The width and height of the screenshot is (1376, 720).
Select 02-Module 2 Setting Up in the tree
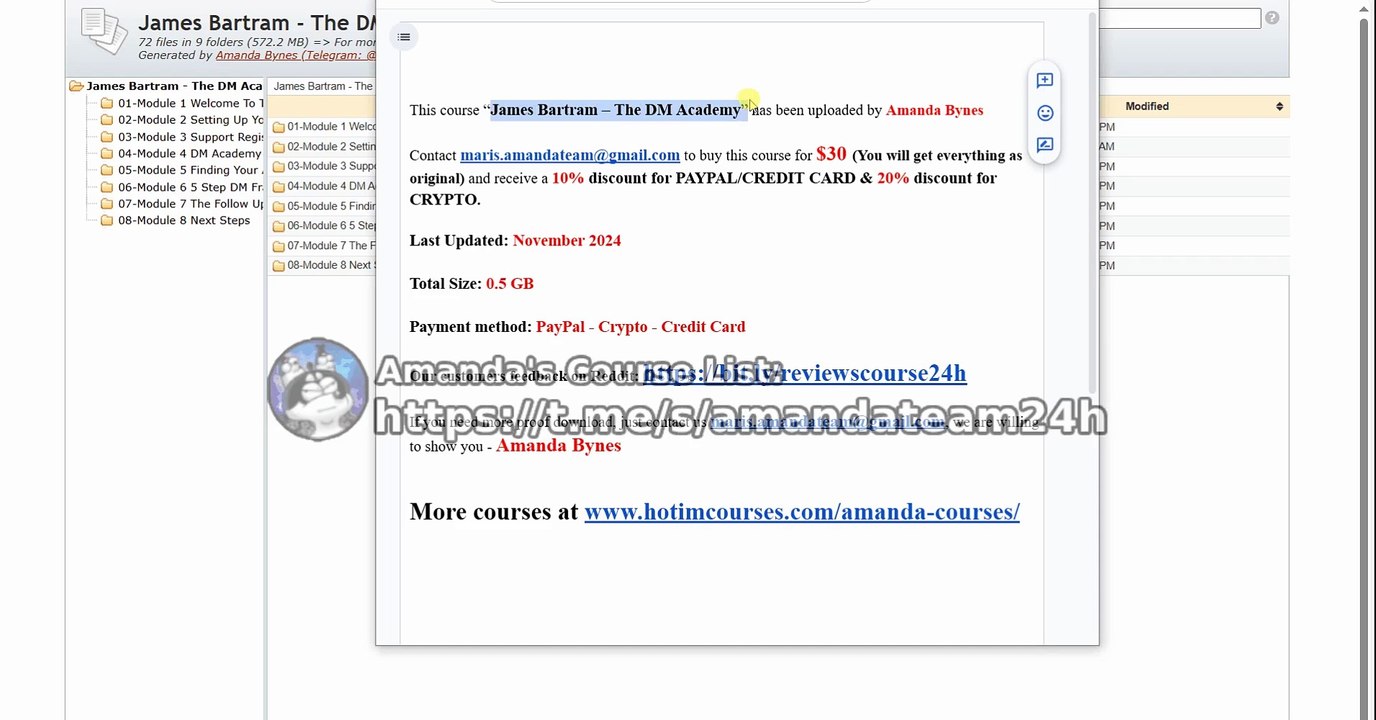click(191, 120)
